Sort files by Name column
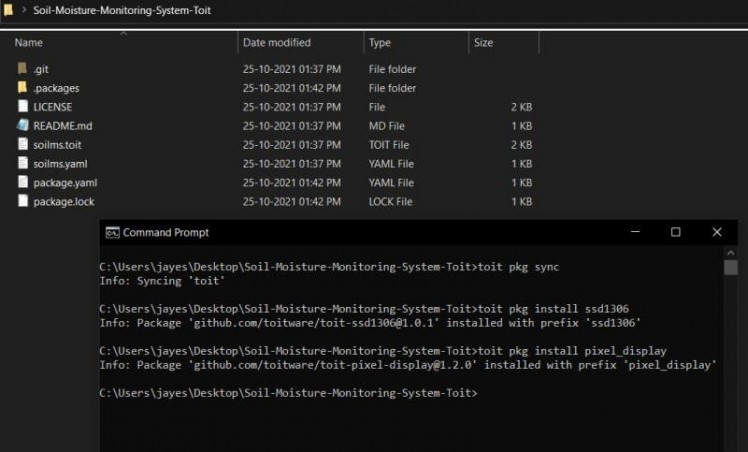The height and width of the screenshot is (452, 748). [30, 43]
